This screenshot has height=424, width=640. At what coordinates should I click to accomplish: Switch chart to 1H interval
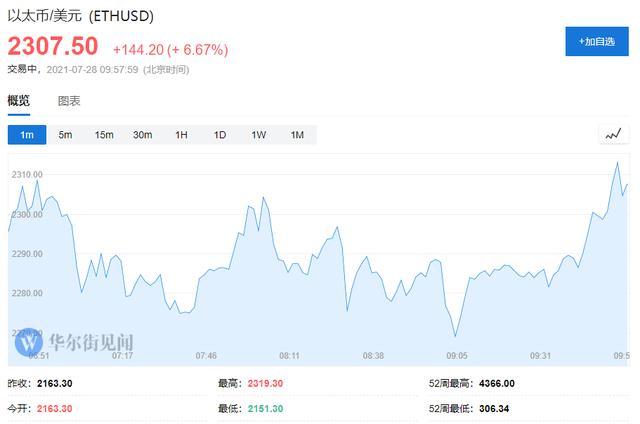181,135
